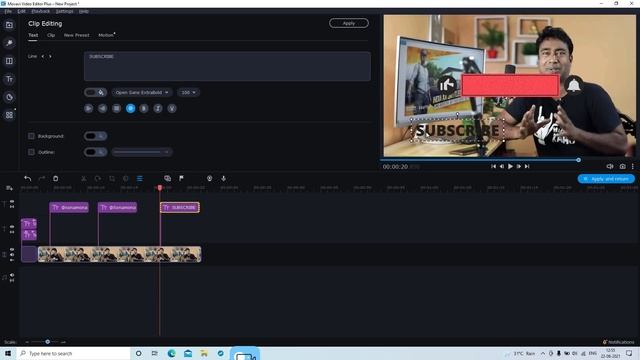Image resolution: width=640 pixels, height=360 pixels.
Task: Open the Settings menu
Action: tap(64, 11)
